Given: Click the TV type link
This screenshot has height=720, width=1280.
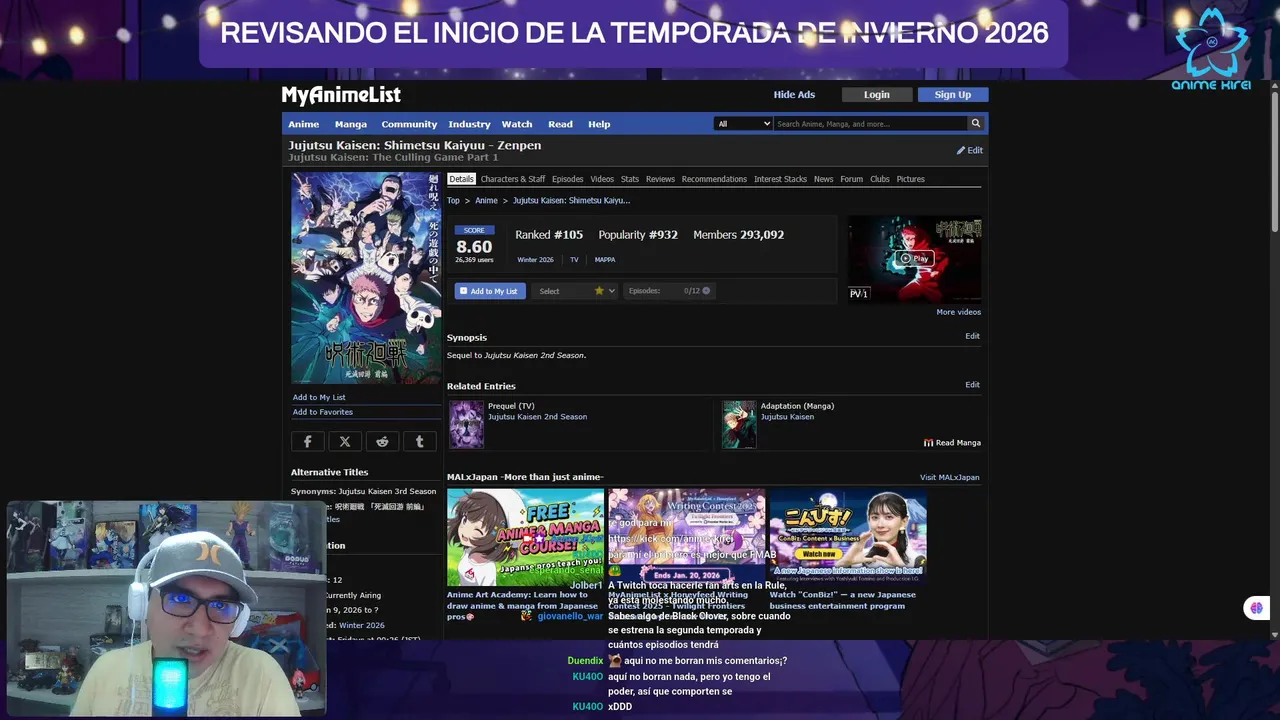Looking at the screenshot, I should [x=574, y=260].
